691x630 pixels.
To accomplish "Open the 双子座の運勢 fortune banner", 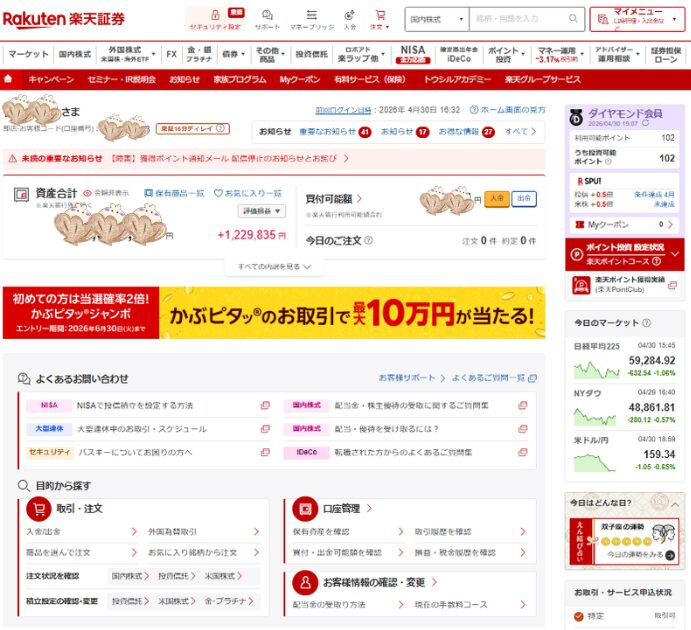I will (x=624, y=541).
